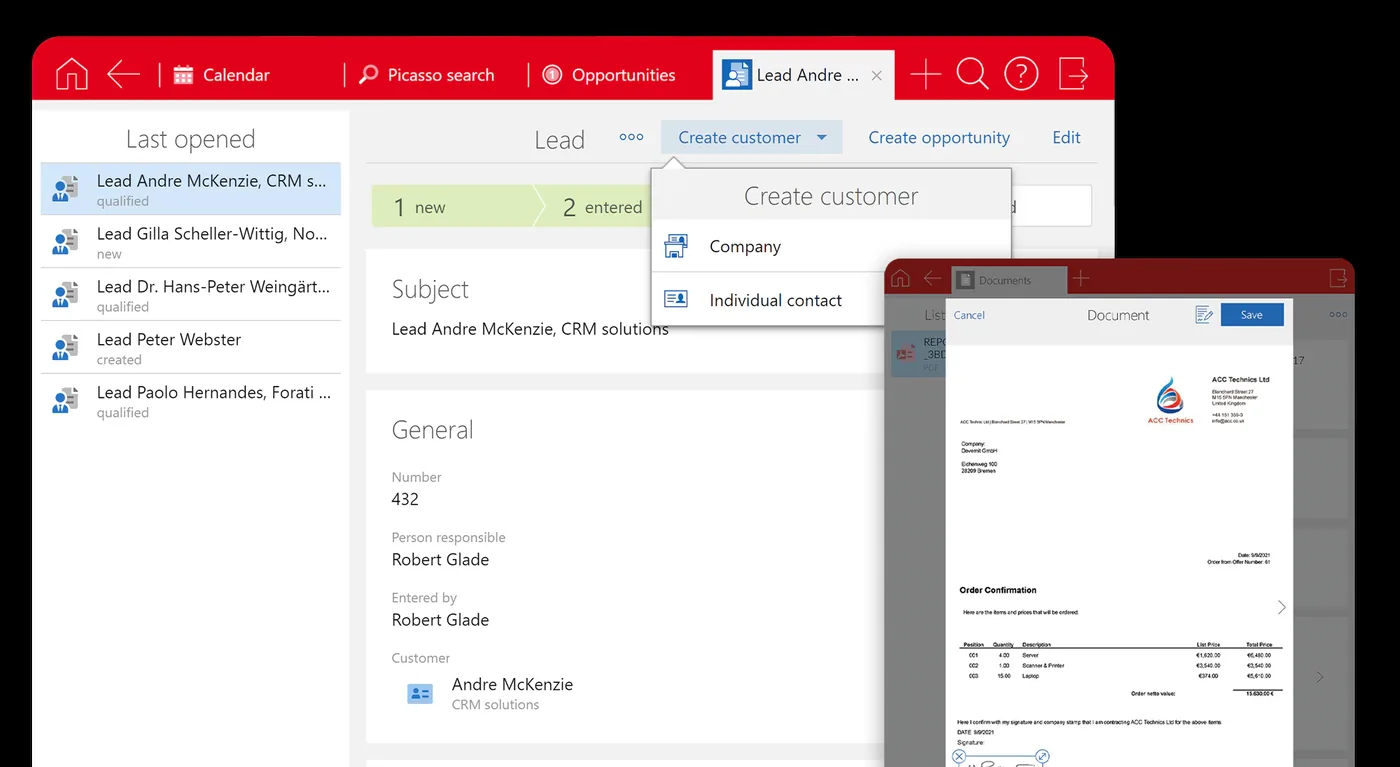Close the Lead Andre tab
The image size is (1400, 767).
pos(877,76)
